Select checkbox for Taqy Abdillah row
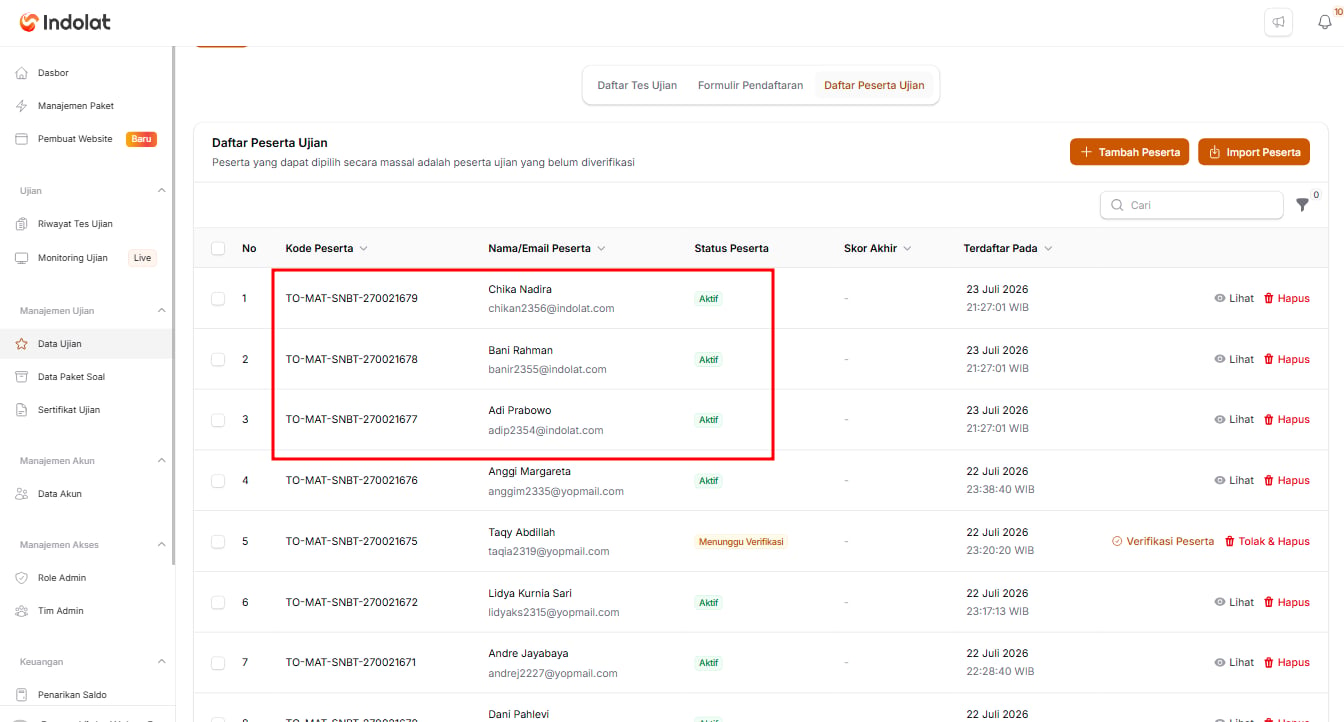 coord(218,541)
